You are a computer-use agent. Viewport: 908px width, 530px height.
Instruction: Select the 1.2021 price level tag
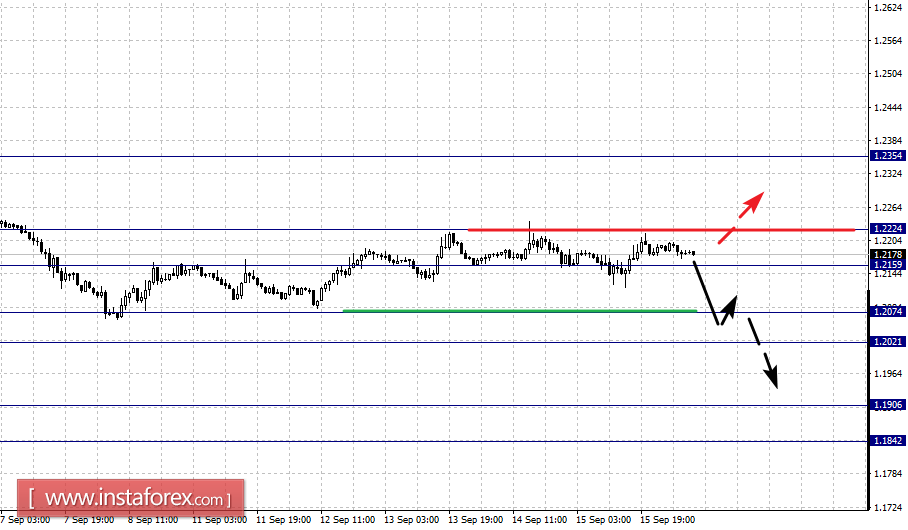coord(888,342)
